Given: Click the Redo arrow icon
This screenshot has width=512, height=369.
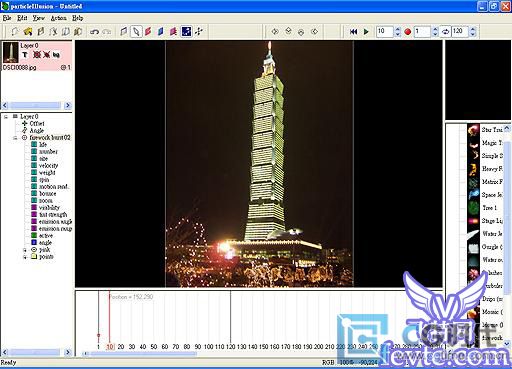Looking at the screenshot, I should coord(107,32).
